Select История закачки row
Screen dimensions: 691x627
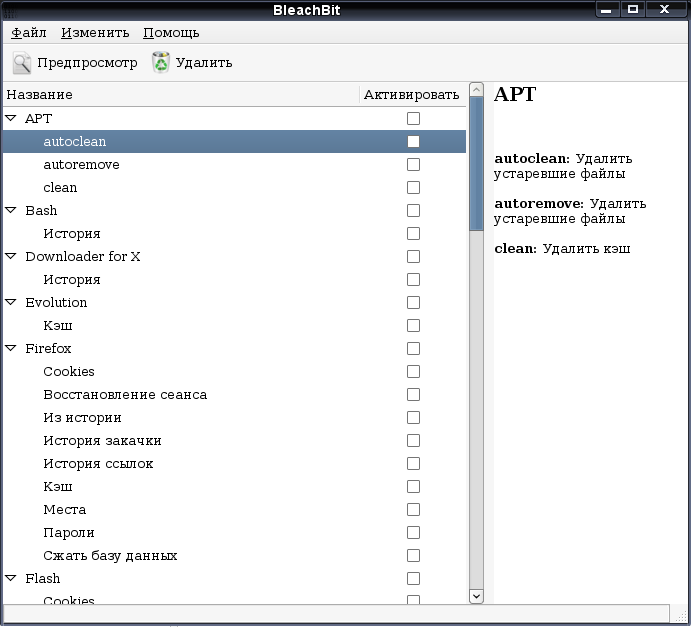[234, 441]
